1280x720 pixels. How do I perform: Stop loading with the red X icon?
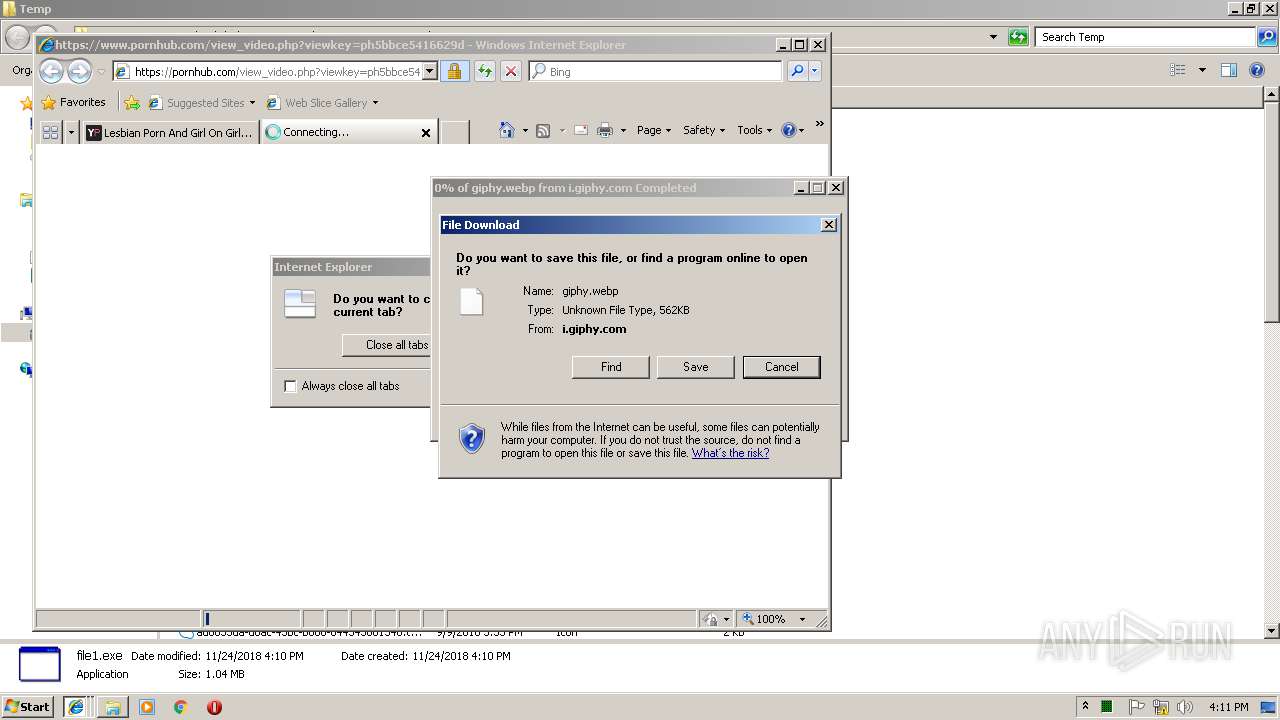[511, 71]
